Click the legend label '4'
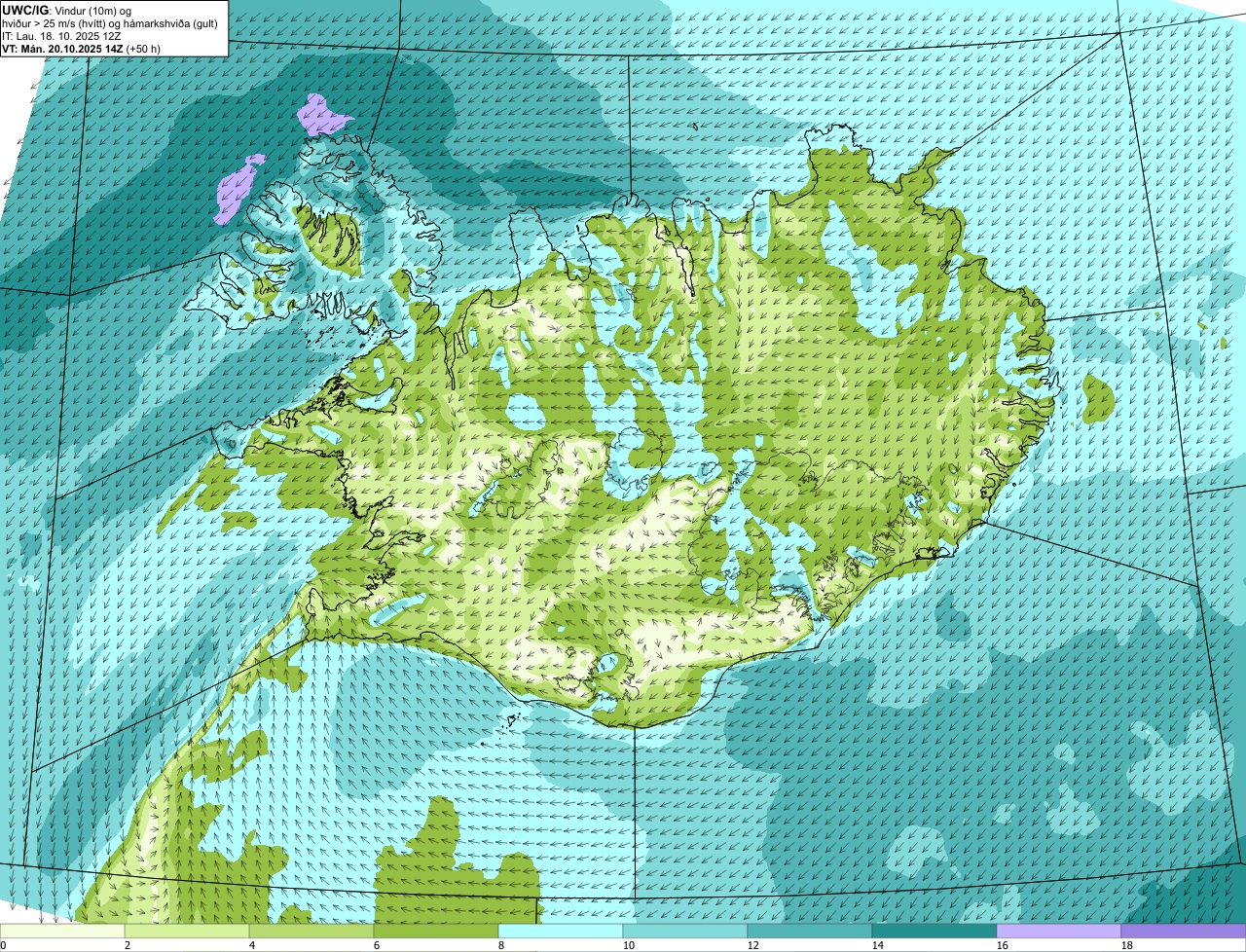This screenshot has width=1246, height=952. point(252,945)
